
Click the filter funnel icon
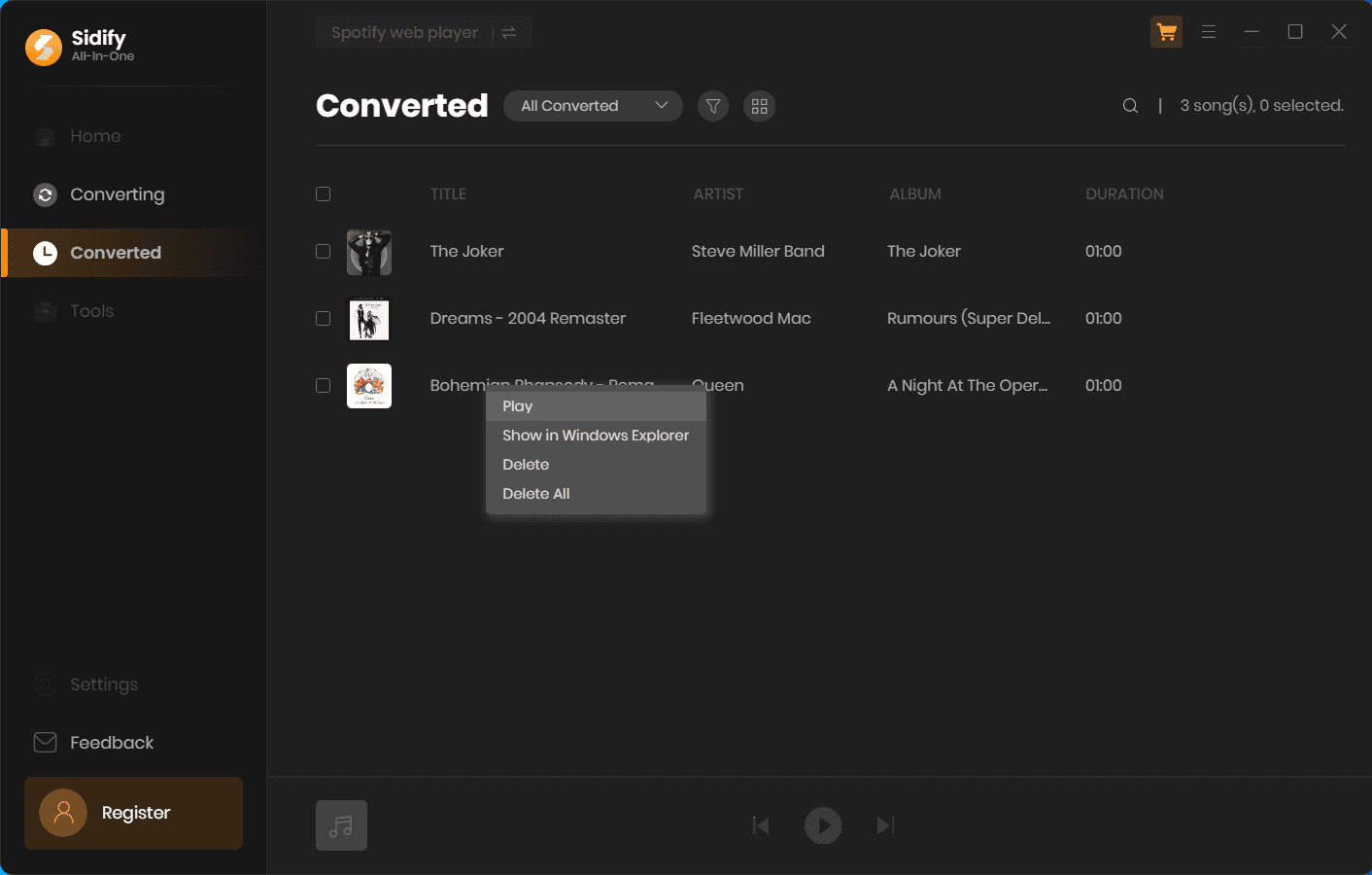[x=713, y=106]
